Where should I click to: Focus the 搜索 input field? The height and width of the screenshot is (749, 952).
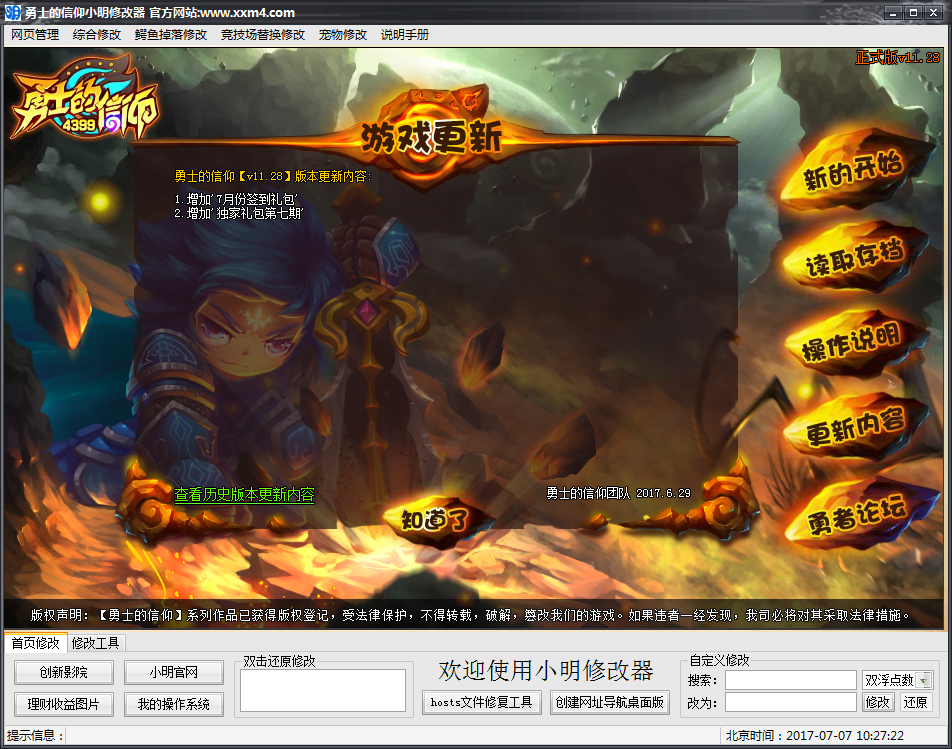(x=790, y=680)
